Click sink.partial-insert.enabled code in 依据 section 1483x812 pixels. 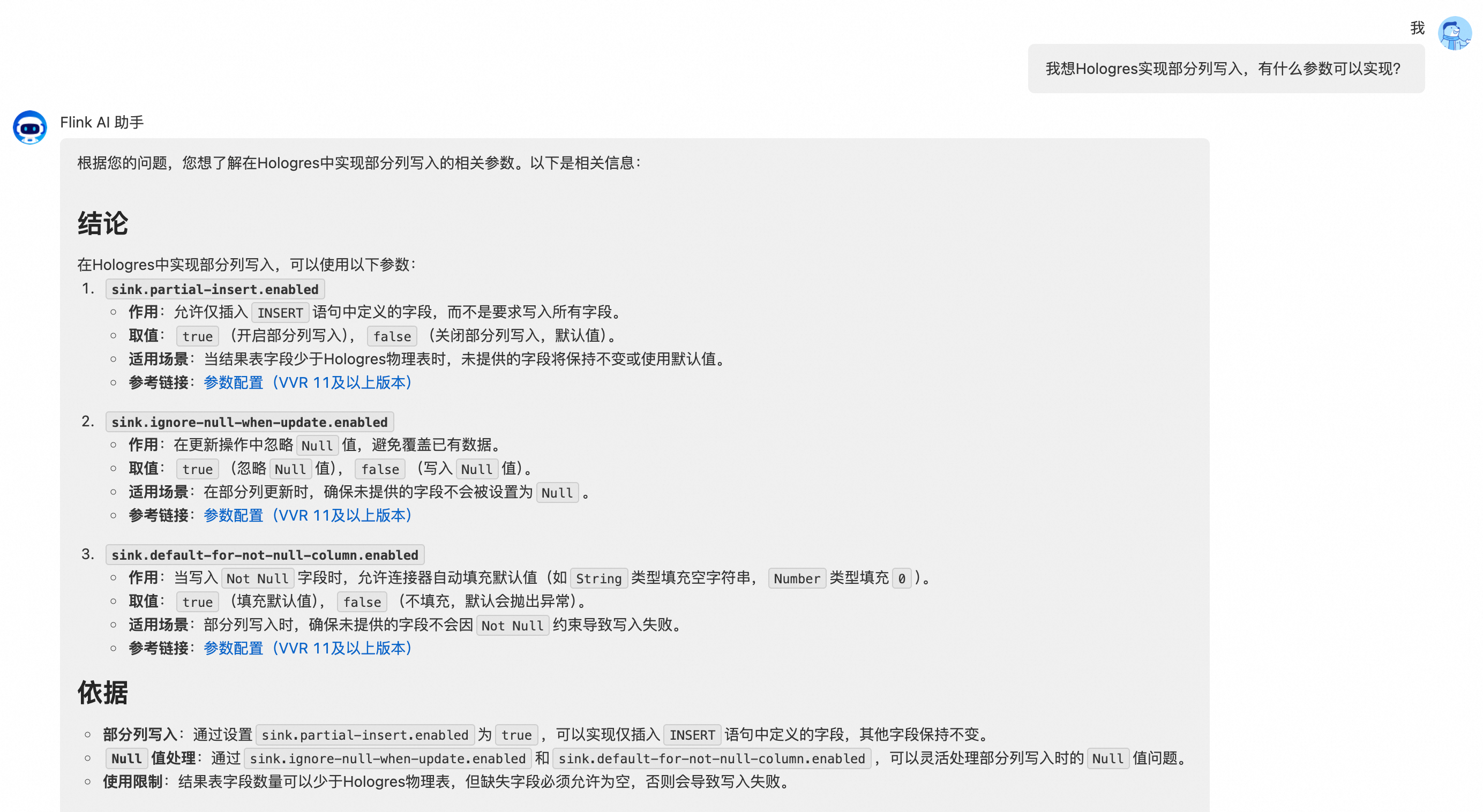[x=364, y=735]
